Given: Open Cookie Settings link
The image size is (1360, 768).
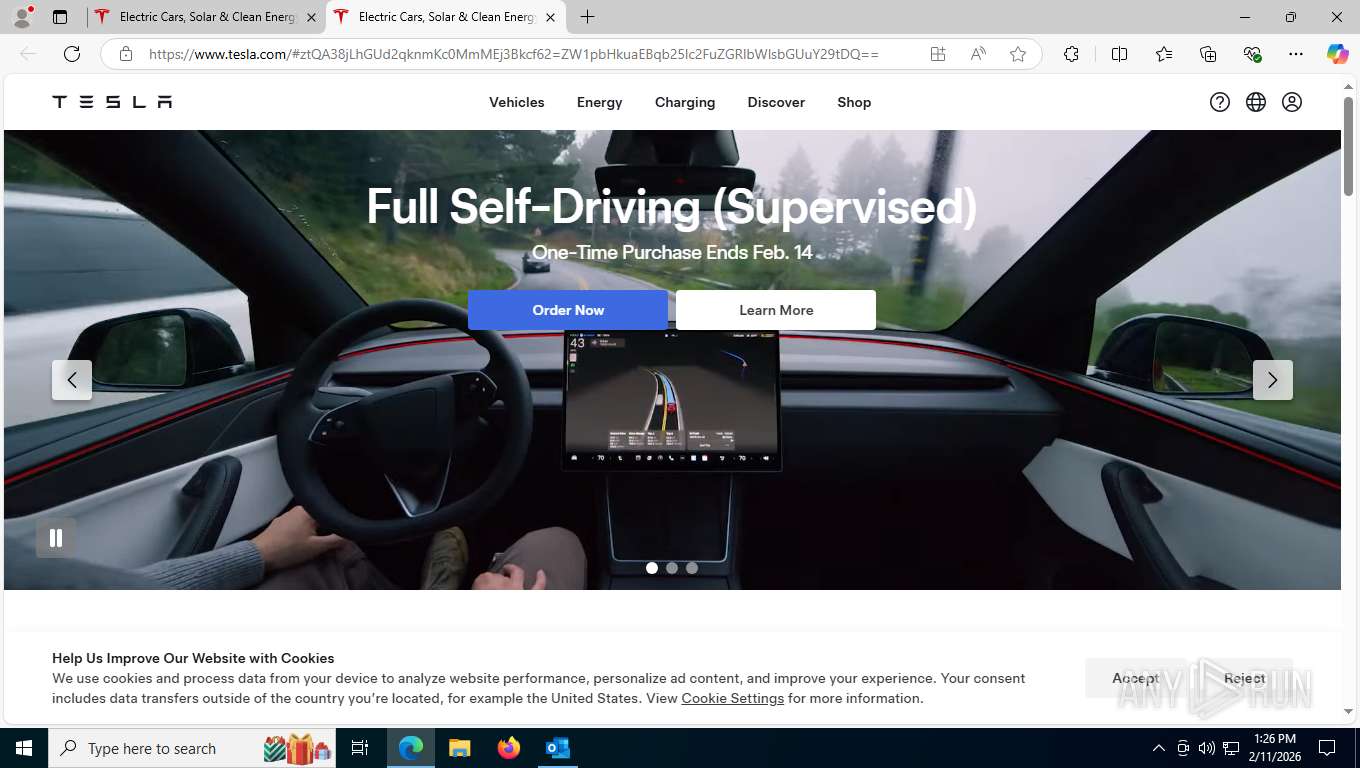Looking at the screenshot, I should tap(732, 698).
